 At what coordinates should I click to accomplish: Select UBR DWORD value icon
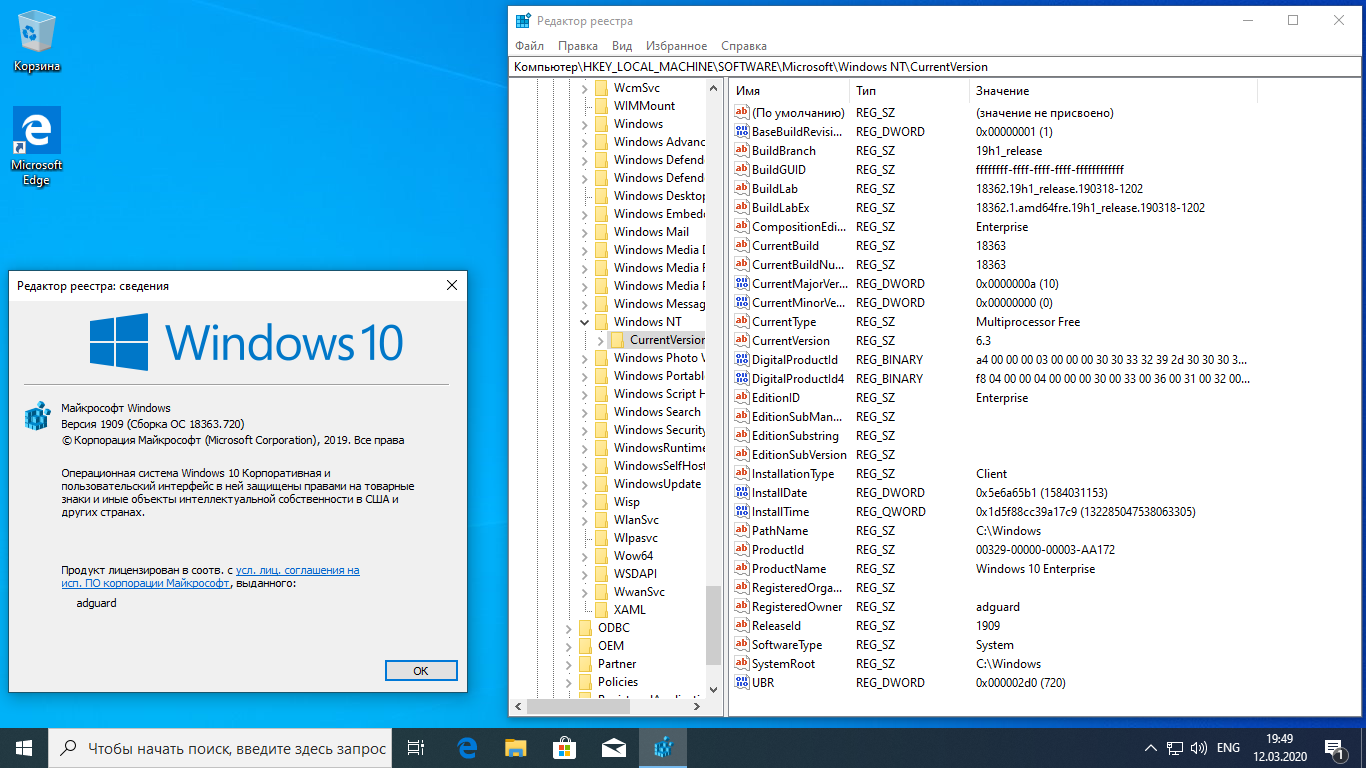[742, 683]
